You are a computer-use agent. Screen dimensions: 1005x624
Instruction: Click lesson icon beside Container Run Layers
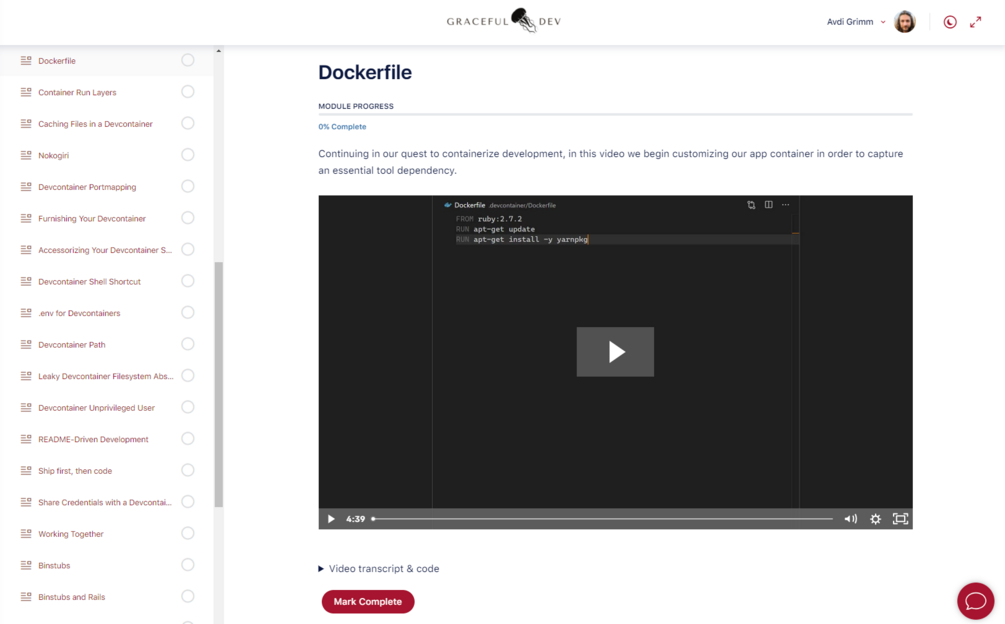pos(26,92)
